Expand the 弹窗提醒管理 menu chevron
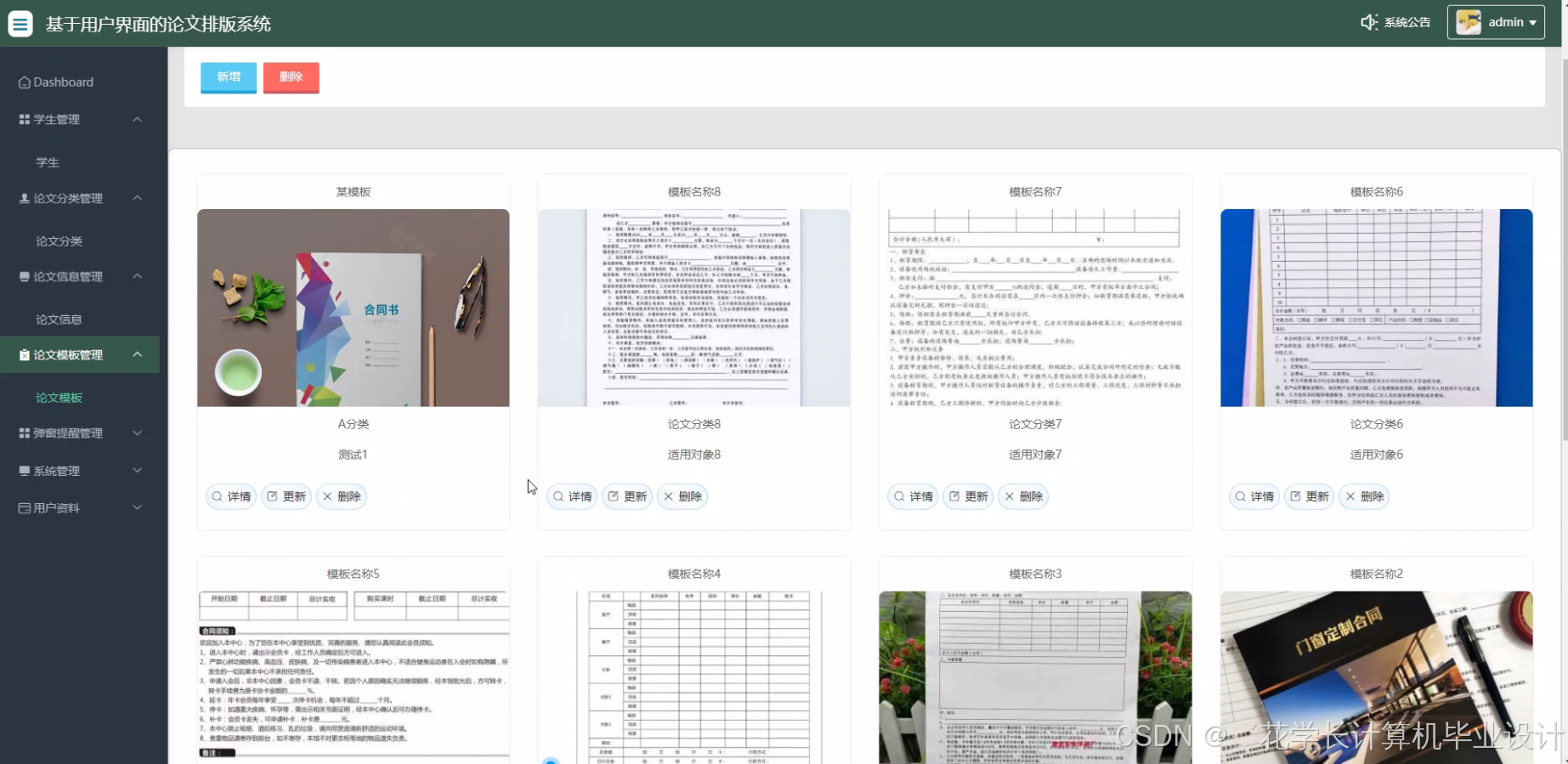Image resolution: width=1568 pixels, height=764 pixels. click(x=138, y=433)
